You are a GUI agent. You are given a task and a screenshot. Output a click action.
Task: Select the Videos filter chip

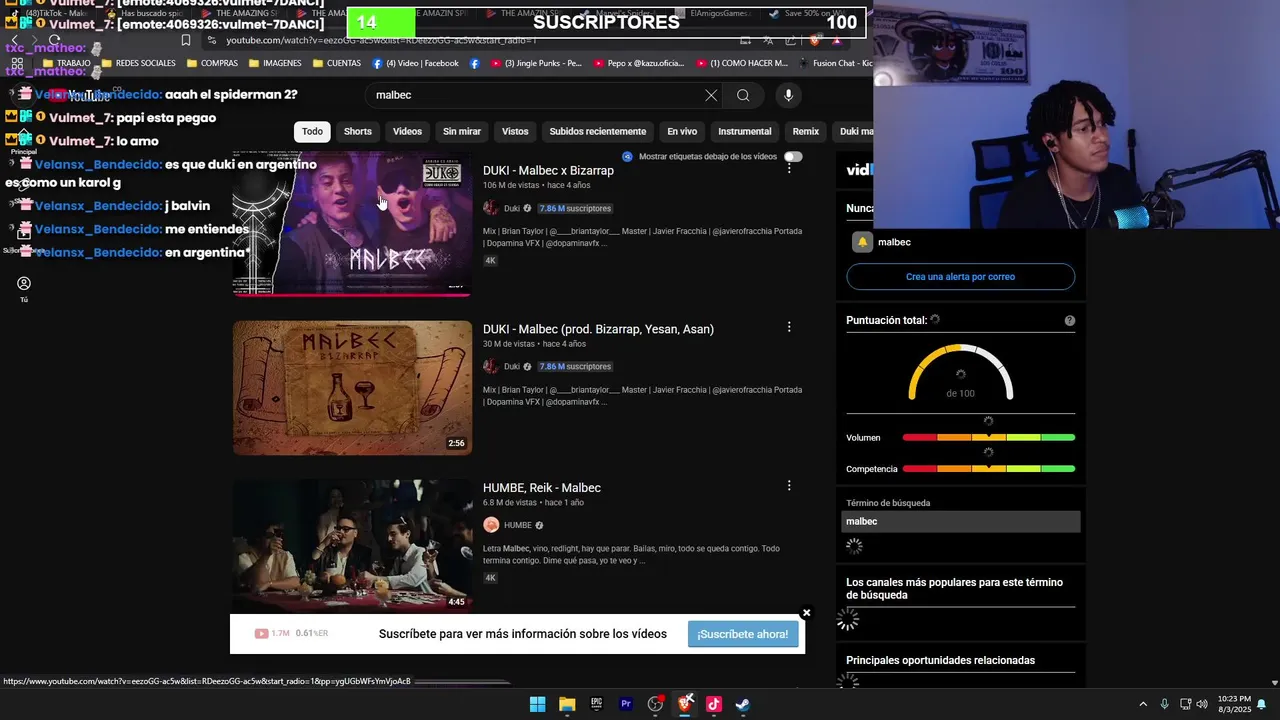[x=407, y=131]
